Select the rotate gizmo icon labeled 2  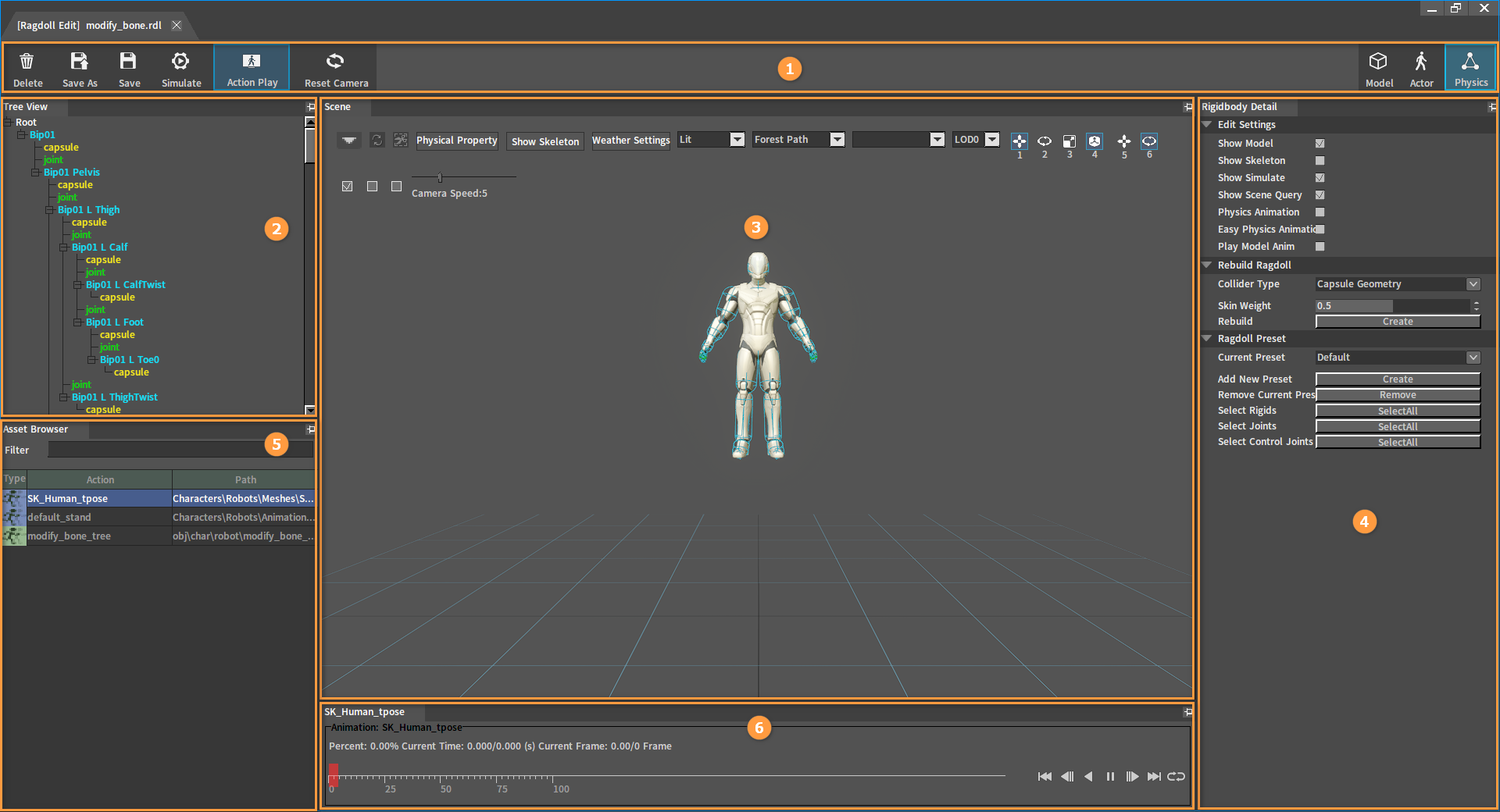[x=1045, y=141]
